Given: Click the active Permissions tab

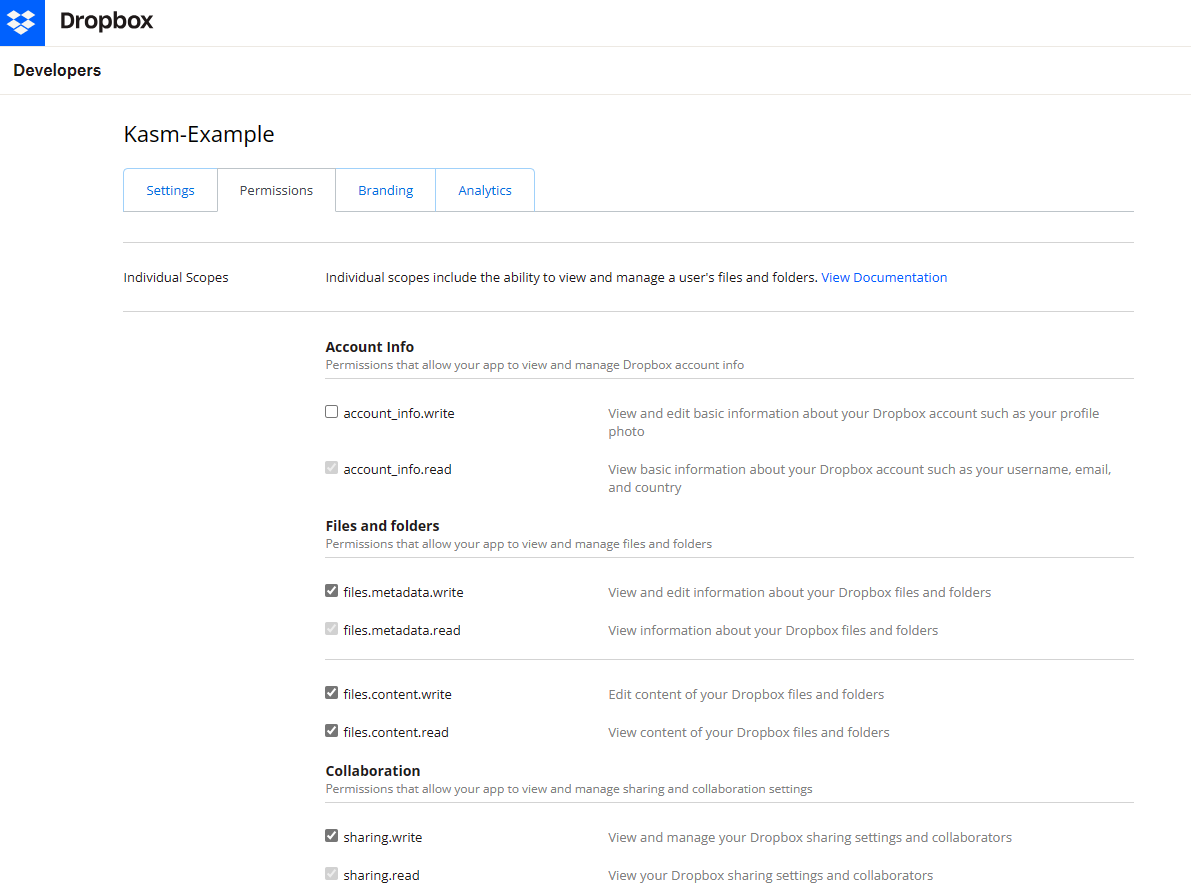Looking at the screenshot, I should click(x=276, y=190).
